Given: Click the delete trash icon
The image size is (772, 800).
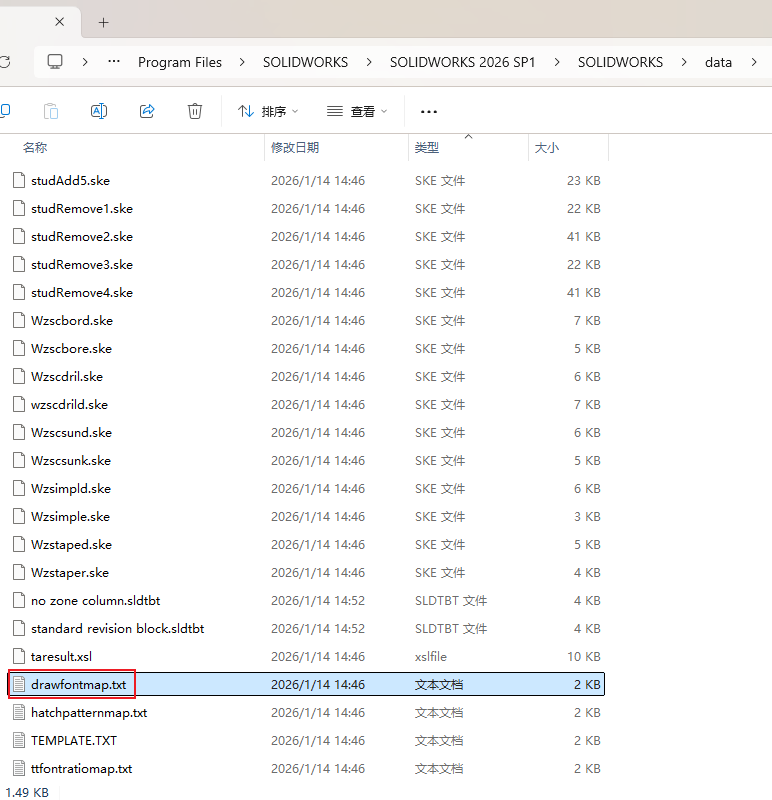Looking at the screenshot, I should pyautogui.click(x=195, y=111).
